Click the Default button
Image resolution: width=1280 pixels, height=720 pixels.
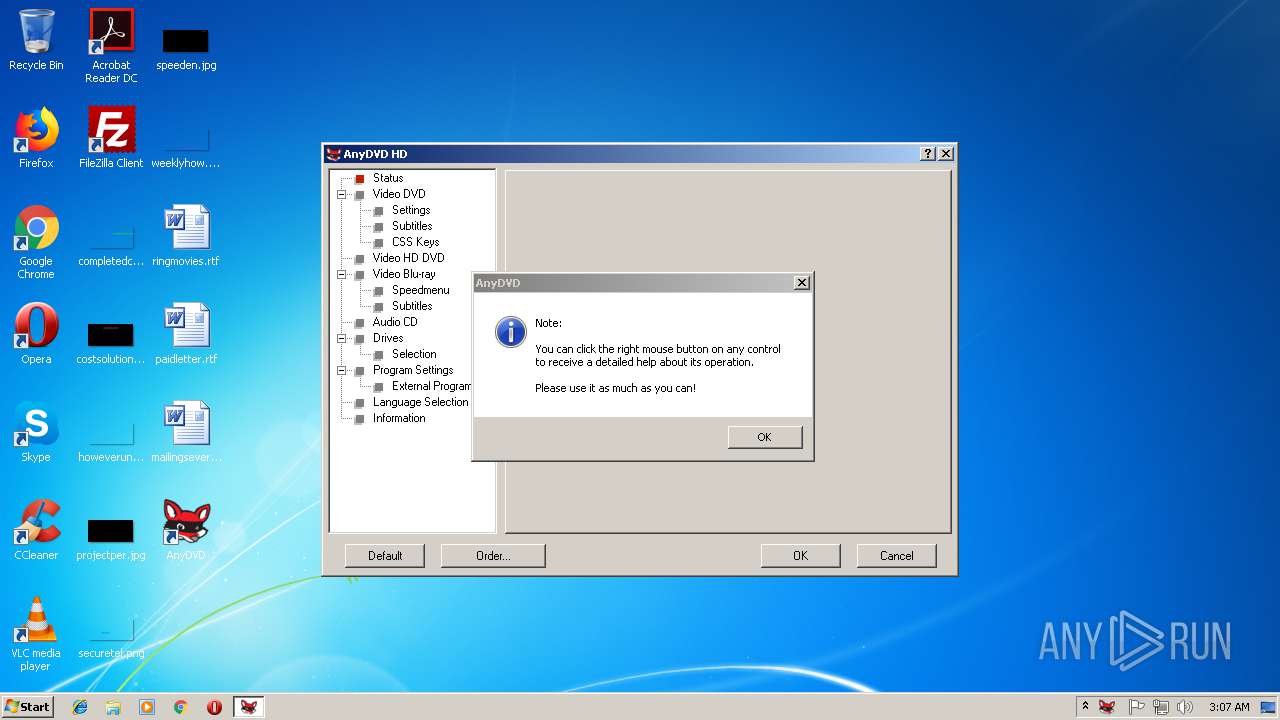click(385, 556)
